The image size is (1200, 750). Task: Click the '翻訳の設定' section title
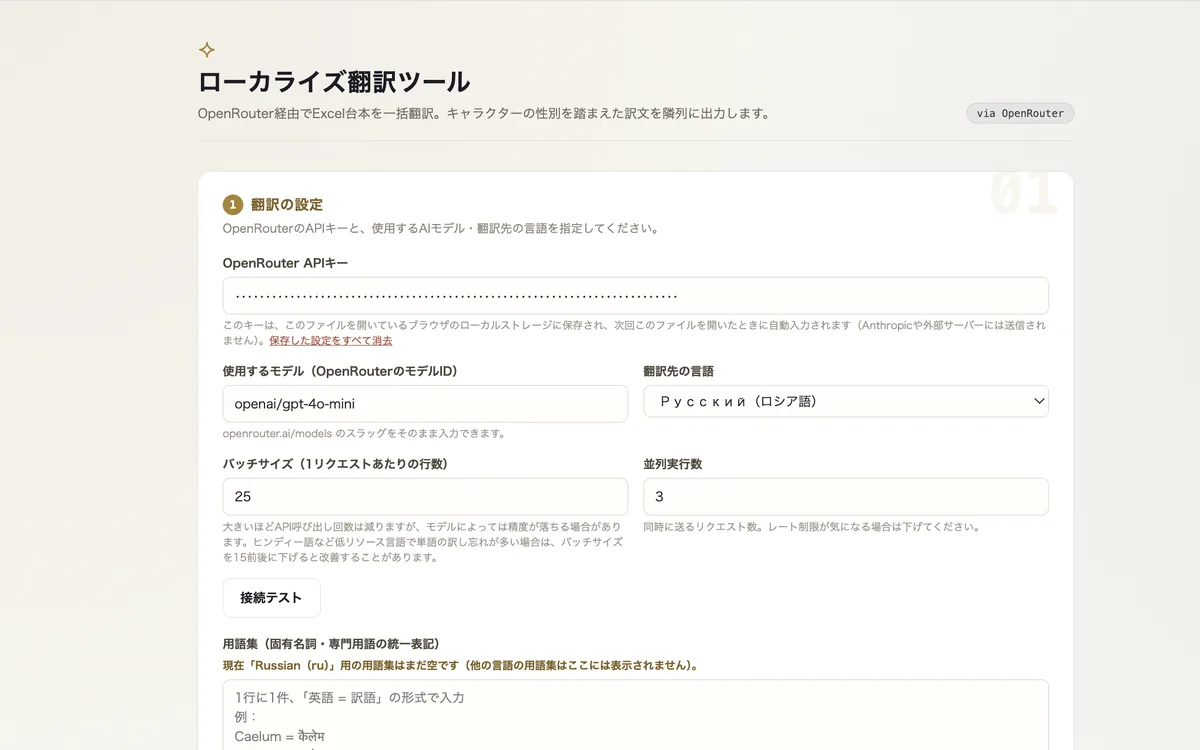tap(287, 204)
